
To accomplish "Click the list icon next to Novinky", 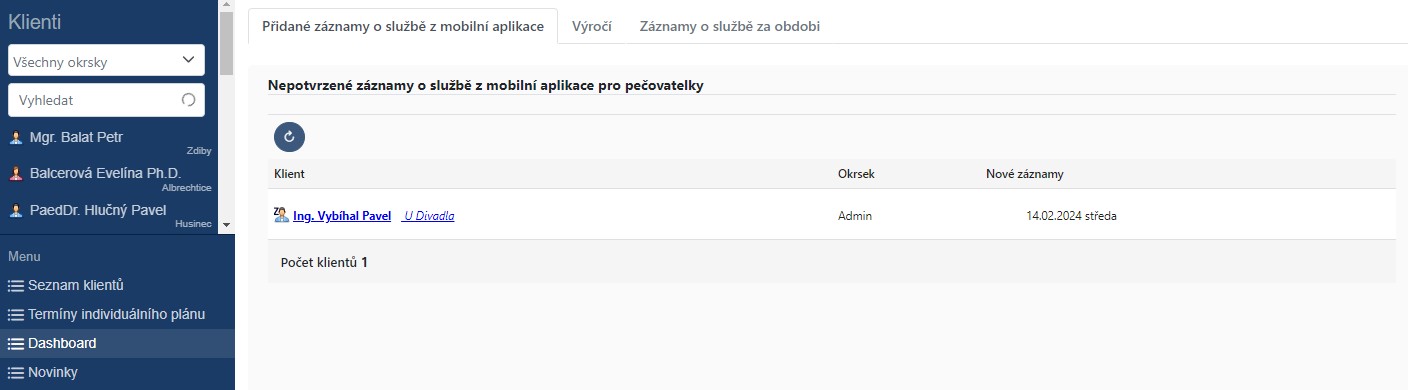I will 15,373.
